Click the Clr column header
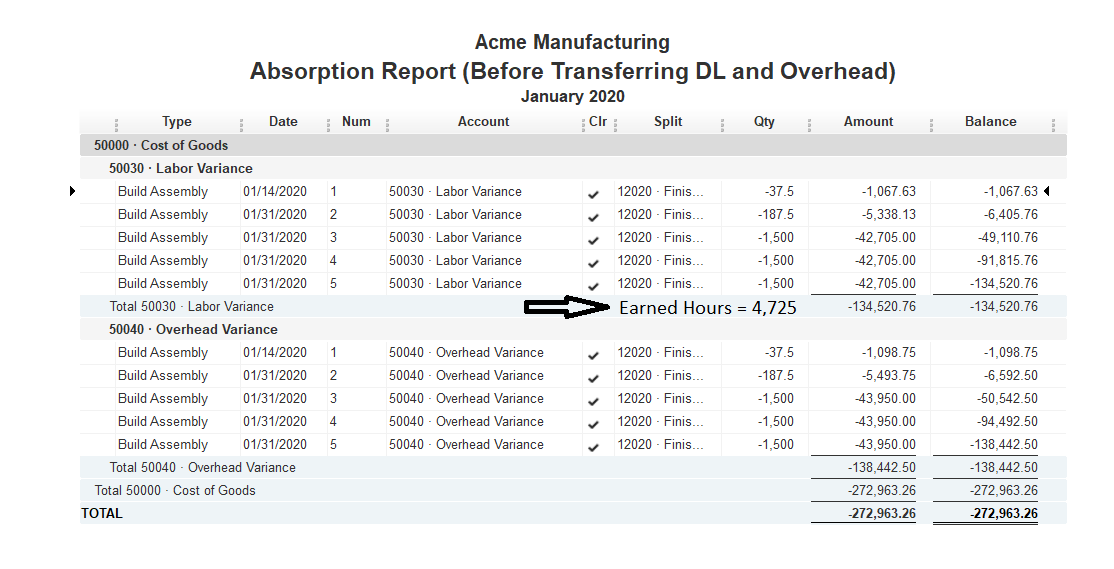This screenshot has width=1114, height=569. (x=598, y=121)
